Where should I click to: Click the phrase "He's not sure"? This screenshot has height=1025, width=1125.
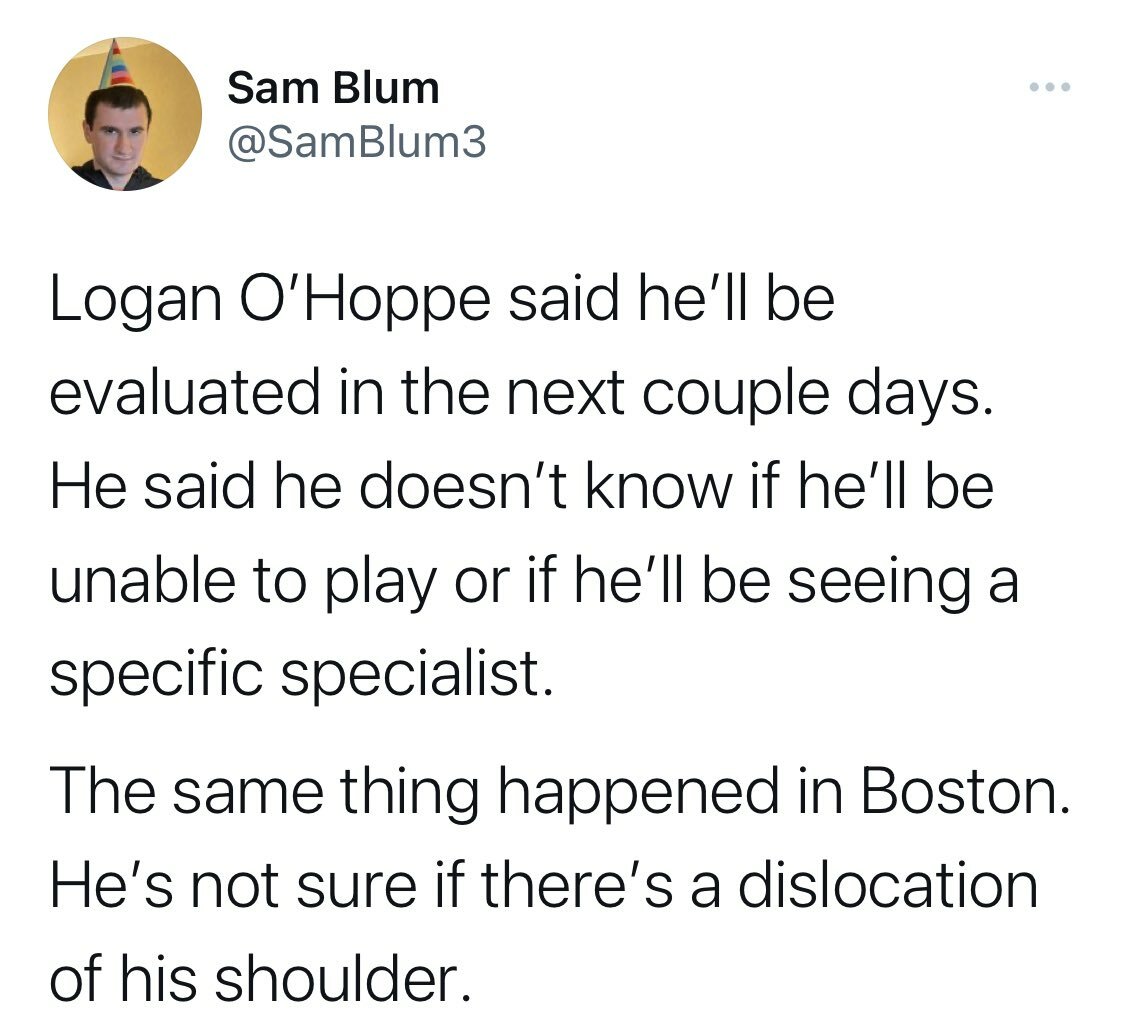[233, 886]
